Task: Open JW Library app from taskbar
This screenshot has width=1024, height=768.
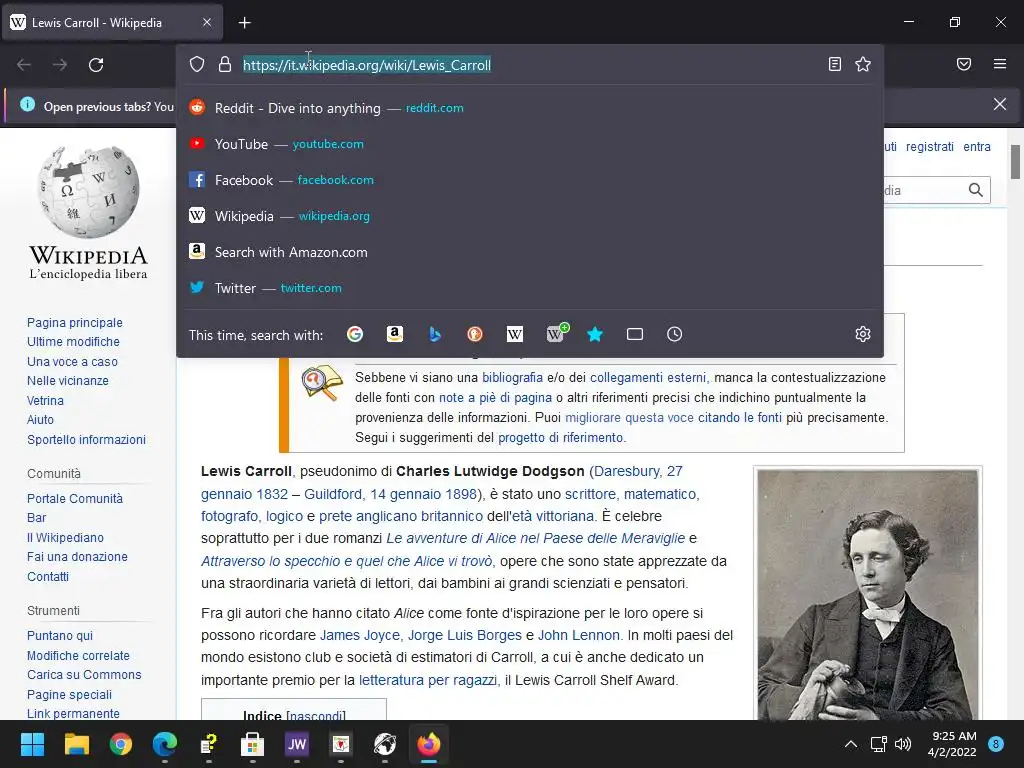Action: pos(296,744)
